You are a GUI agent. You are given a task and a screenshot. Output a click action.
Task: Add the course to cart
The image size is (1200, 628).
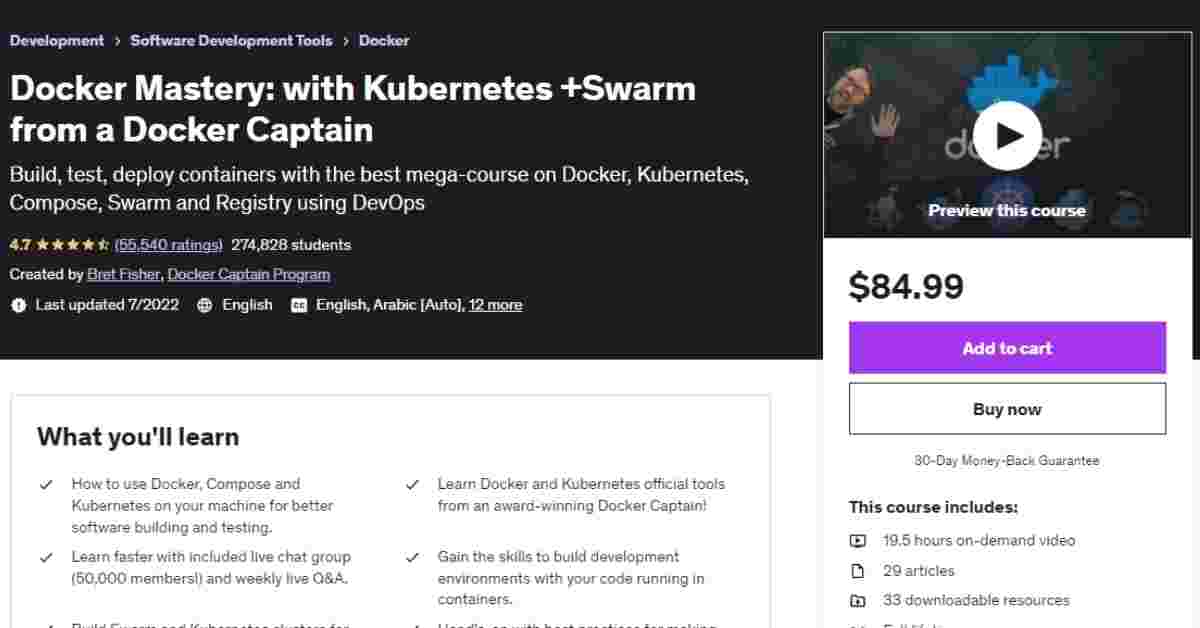pos(1007,348)
